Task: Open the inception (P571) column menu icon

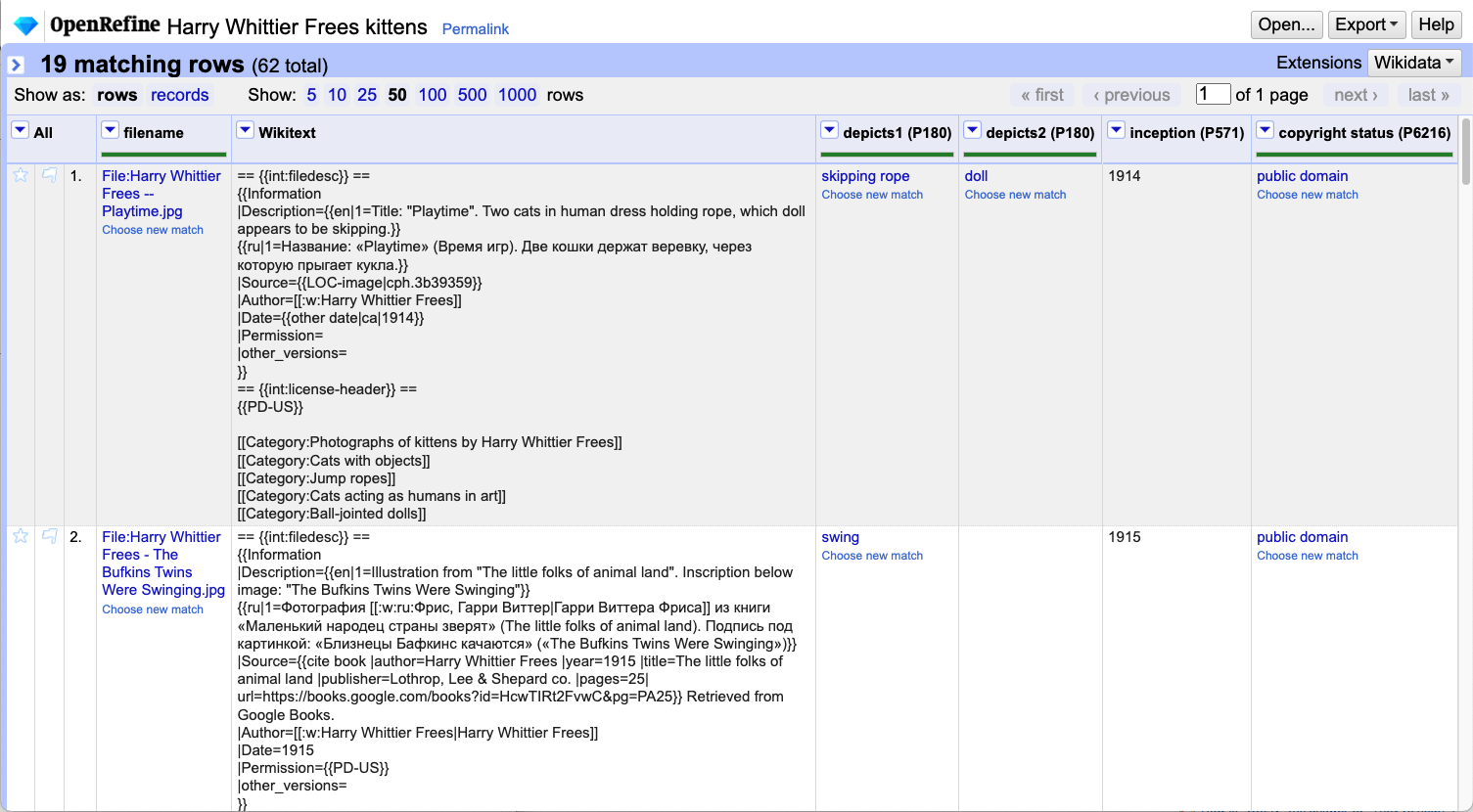Action: (x=1115, y=128)
